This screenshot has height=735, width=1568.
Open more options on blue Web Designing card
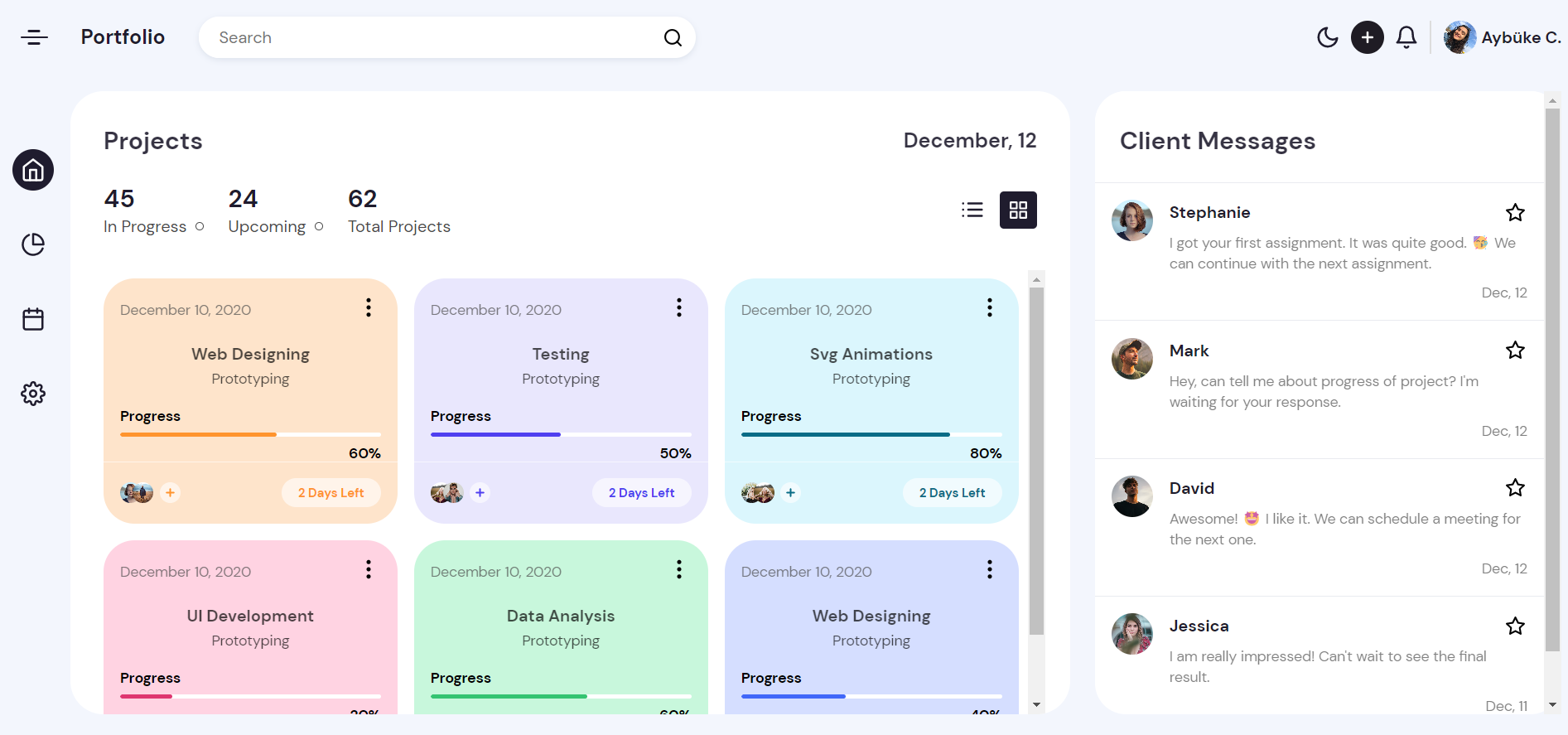tap(990, 569)
